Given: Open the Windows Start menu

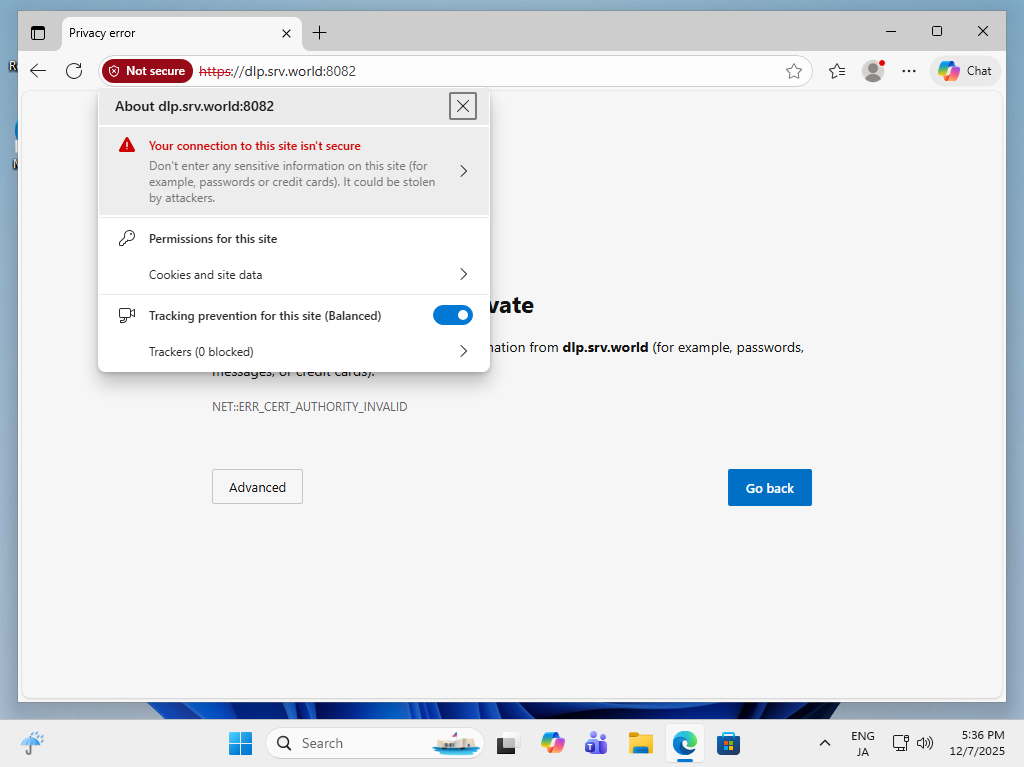Looking at the screenshot, I should [240, 743].
